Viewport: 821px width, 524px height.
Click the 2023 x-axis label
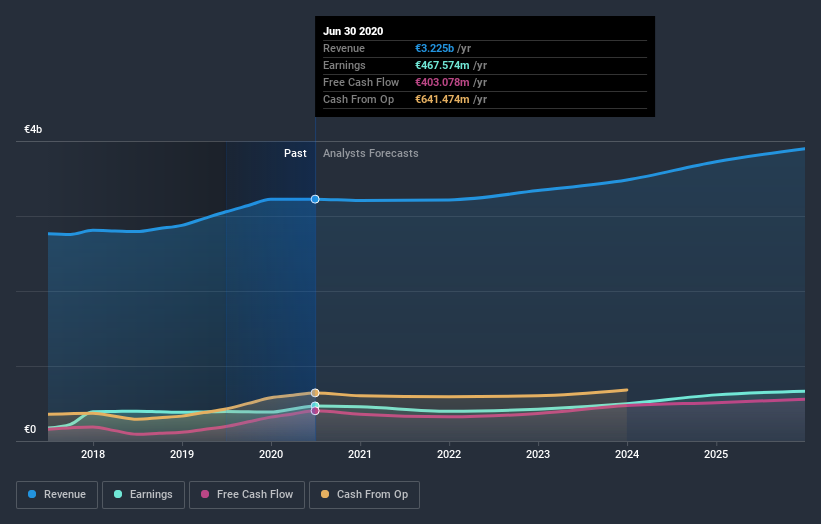tap(538, 454)
